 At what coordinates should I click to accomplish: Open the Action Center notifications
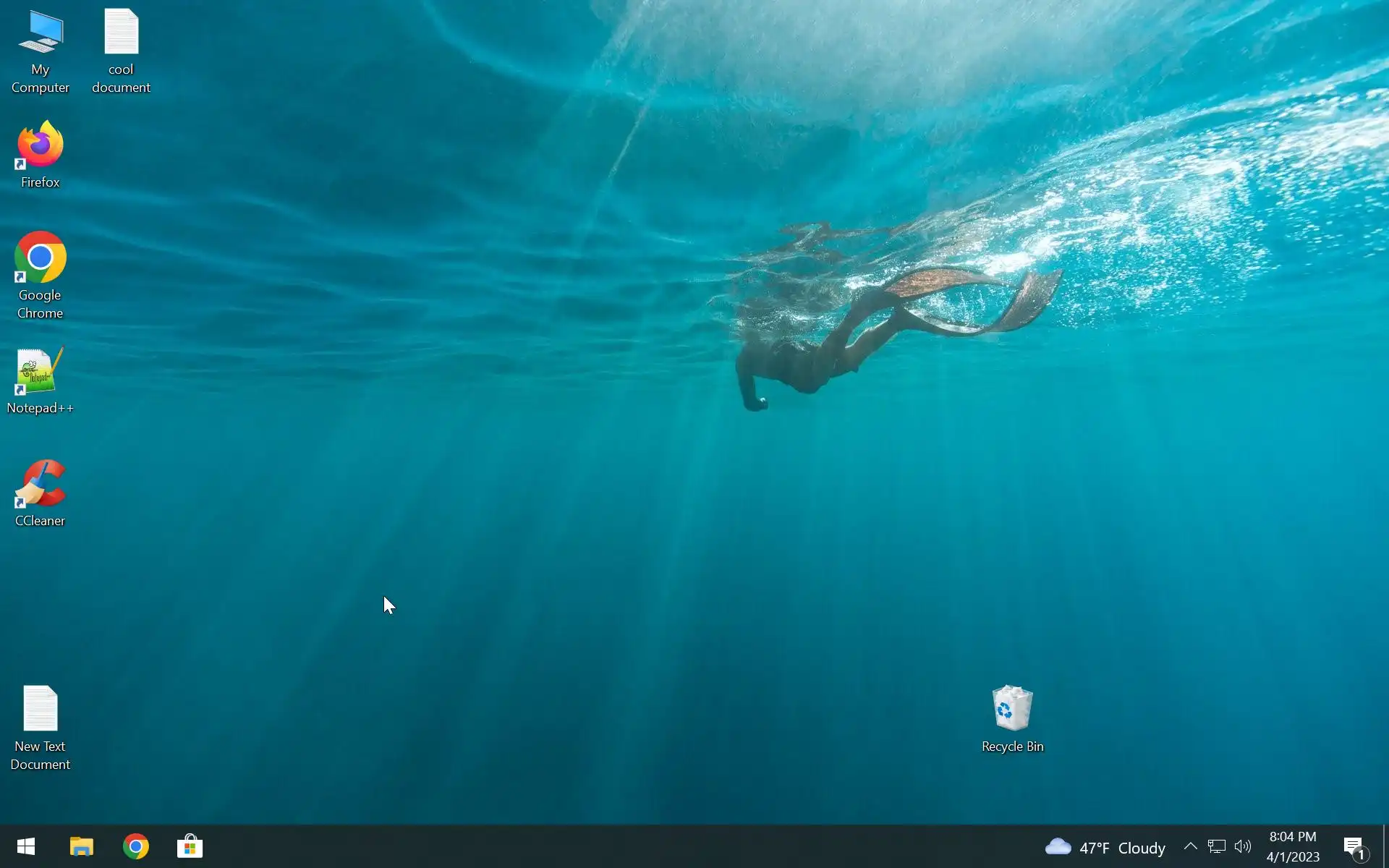pos(1354,847)
